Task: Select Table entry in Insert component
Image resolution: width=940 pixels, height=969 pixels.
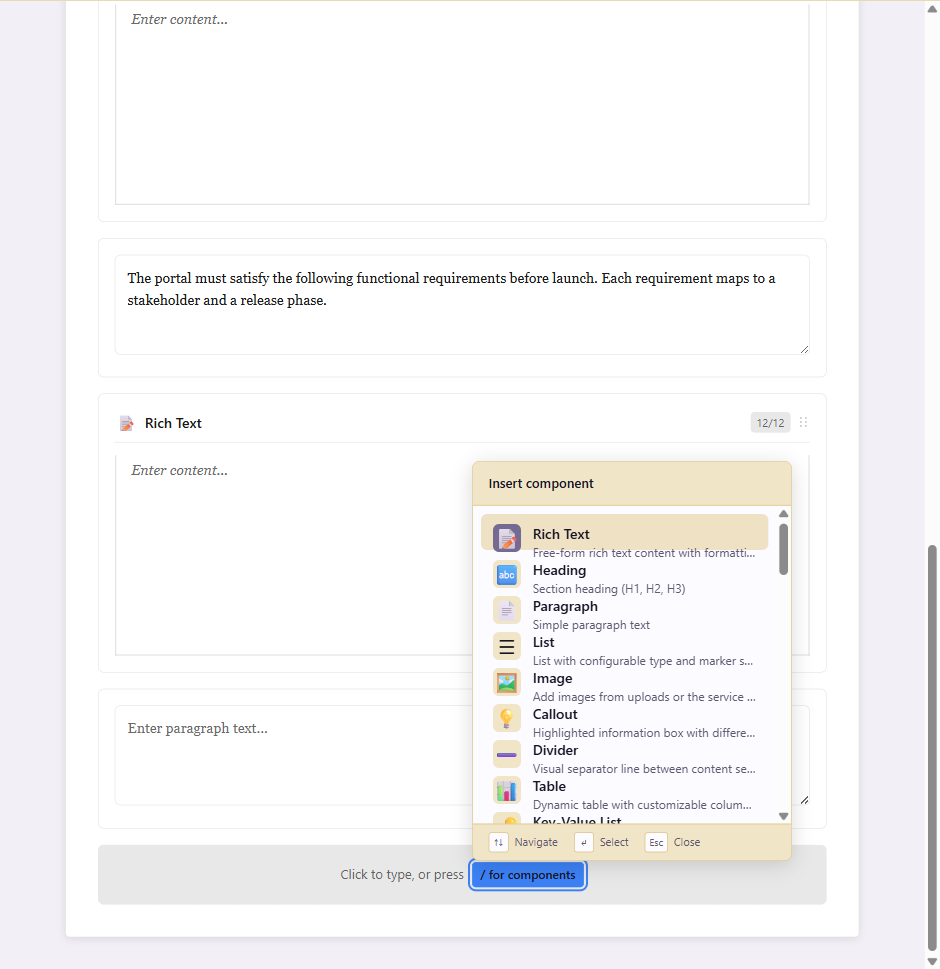Action: coord(624,794)
